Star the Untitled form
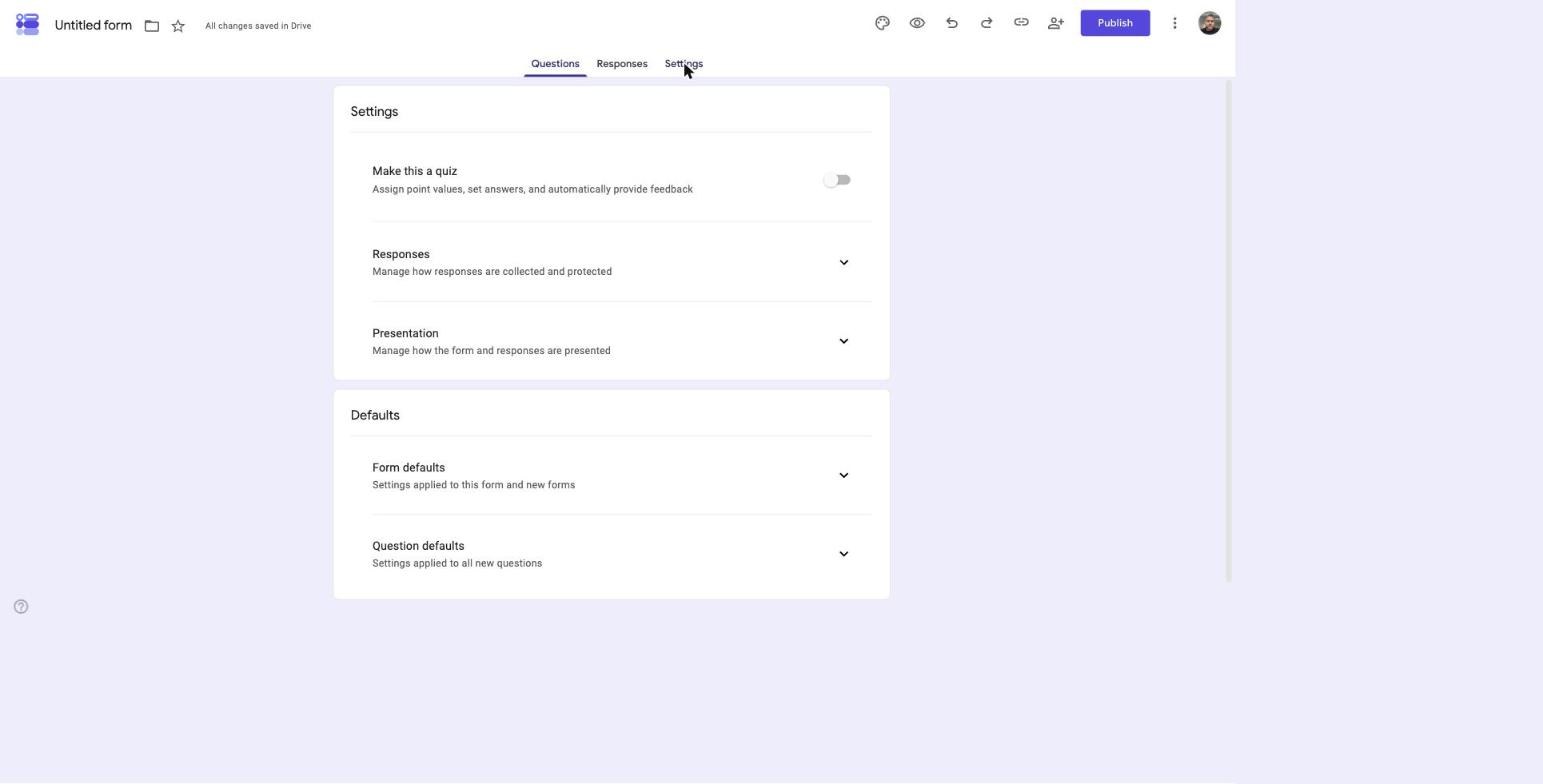The image size is (1543, 784). [178, 26]
